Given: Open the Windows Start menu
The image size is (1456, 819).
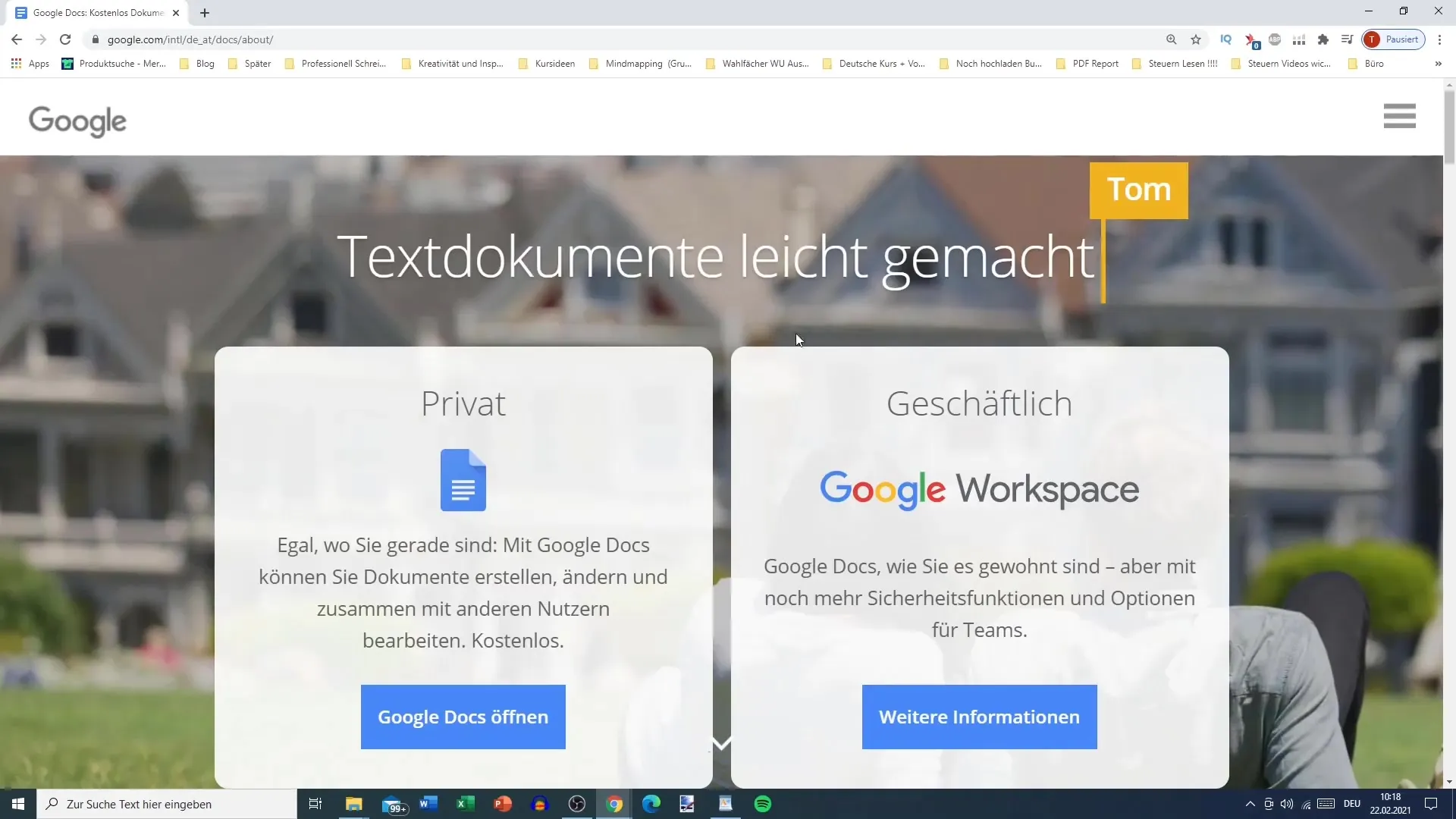Looking at the screenshot, I should point(18,804).
